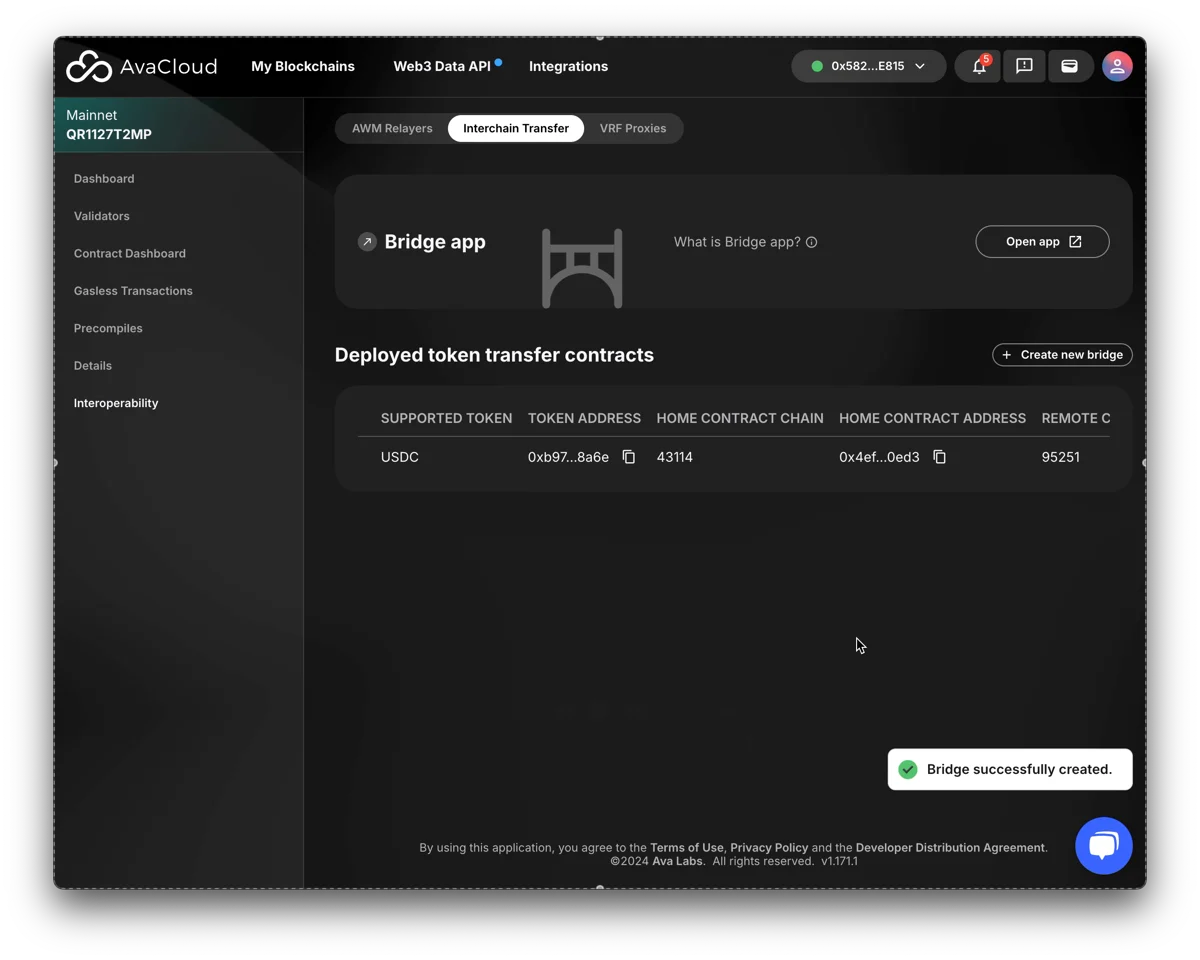Copy the home contract address 0x4ef...0ed3
The image size is (1200, 960).
tap(939, 457)
